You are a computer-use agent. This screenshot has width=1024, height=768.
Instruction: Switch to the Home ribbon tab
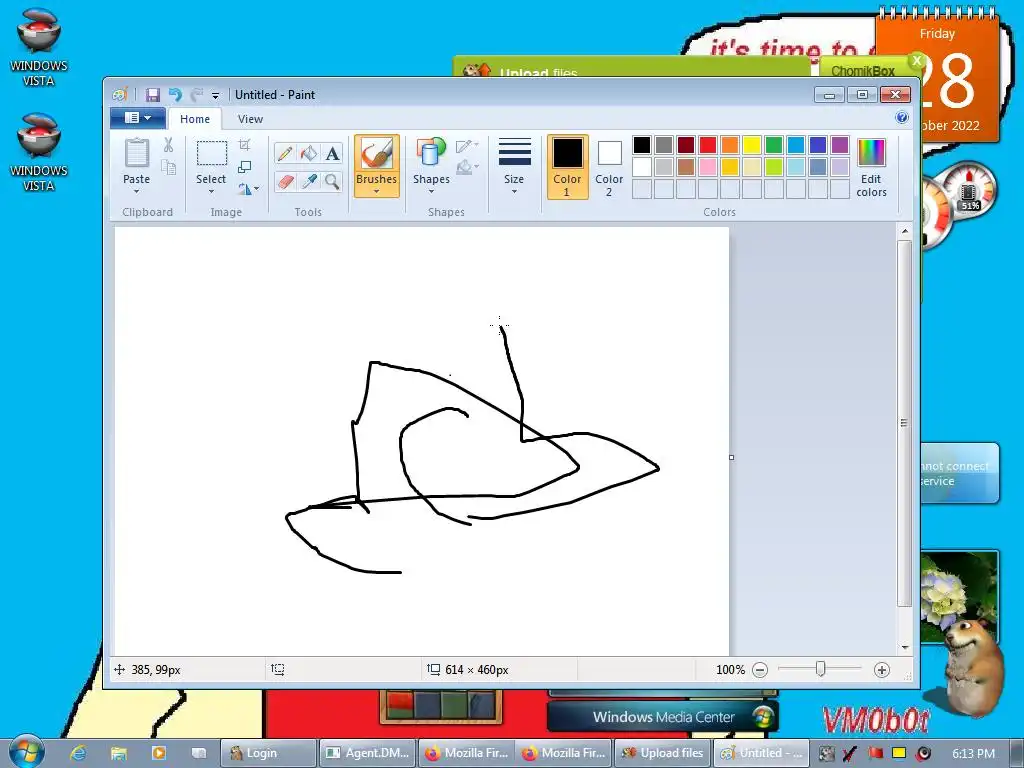point(195,119)
